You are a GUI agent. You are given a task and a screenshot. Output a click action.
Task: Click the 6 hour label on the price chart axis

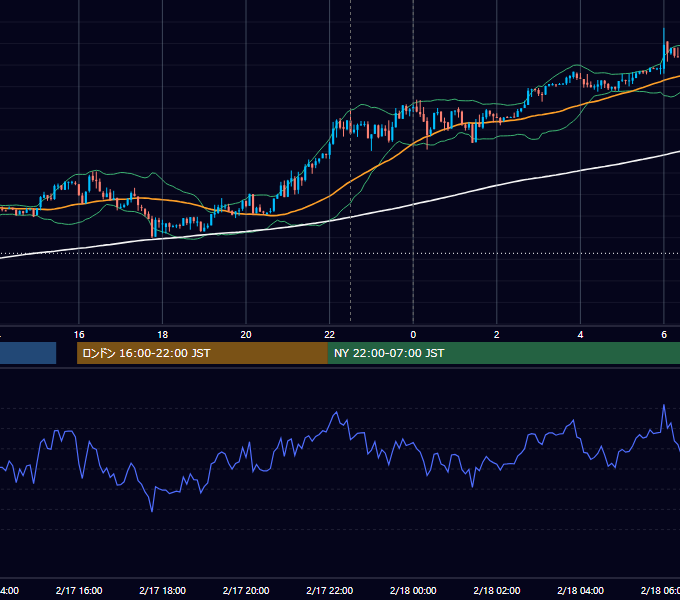664,335
